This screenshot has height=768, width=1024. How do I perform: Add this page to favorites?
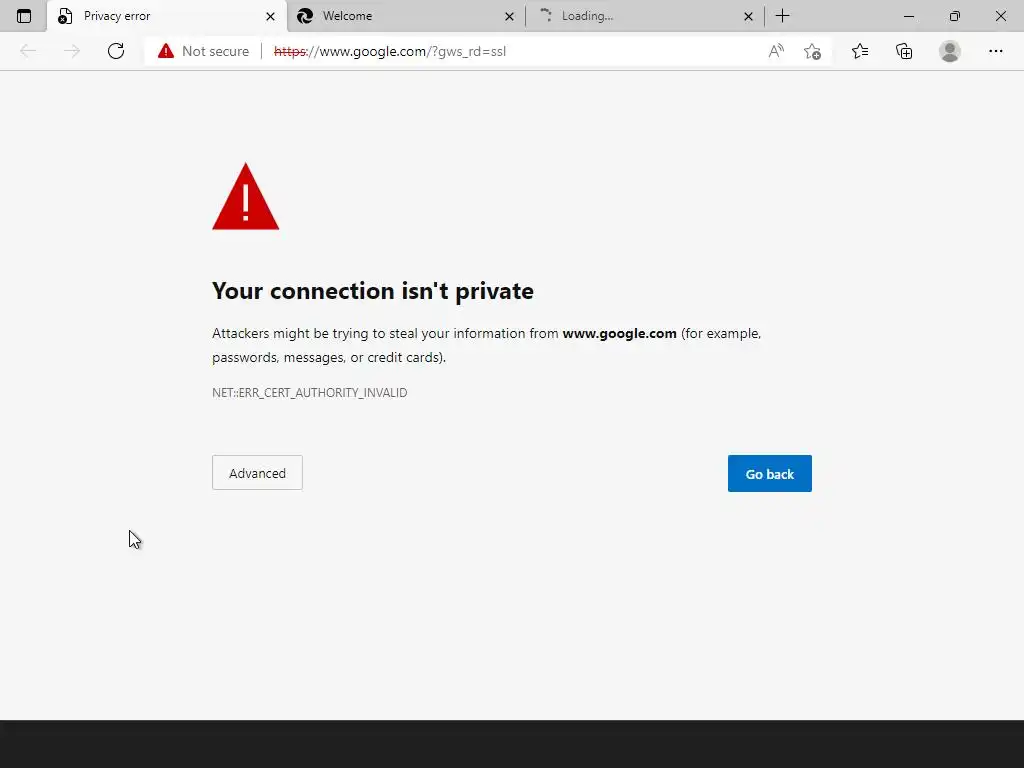click(x=812, y=51)
